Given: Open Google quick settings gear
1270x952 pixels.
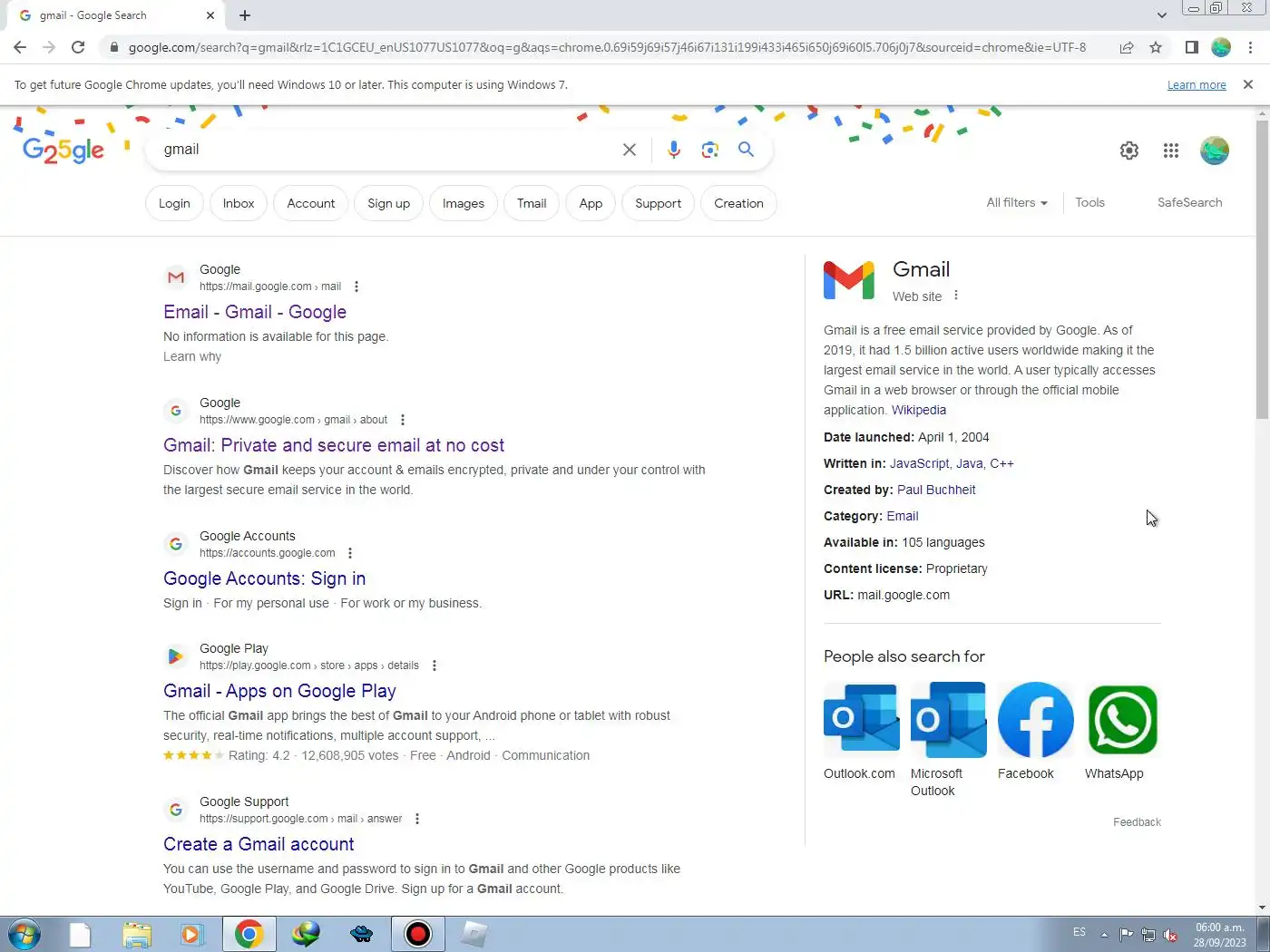Looking at the screenshot, I should [x=1129, y=151].
